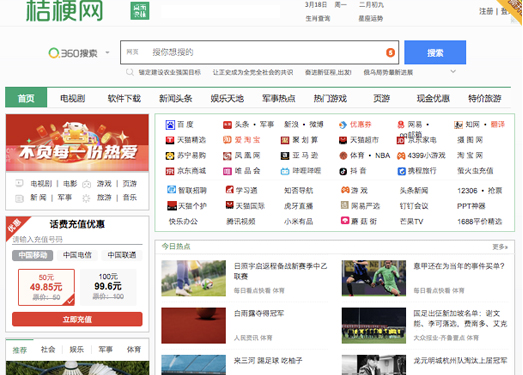Read headline 白雨露夺得冠军
Viewport: 523px width, 375px height.
click(x=259, y=313)
